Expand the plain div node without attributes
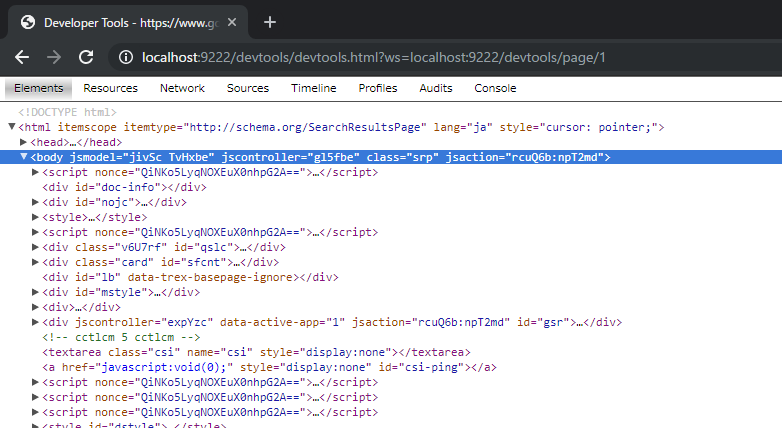782x428 pixels. click(35, 307)
